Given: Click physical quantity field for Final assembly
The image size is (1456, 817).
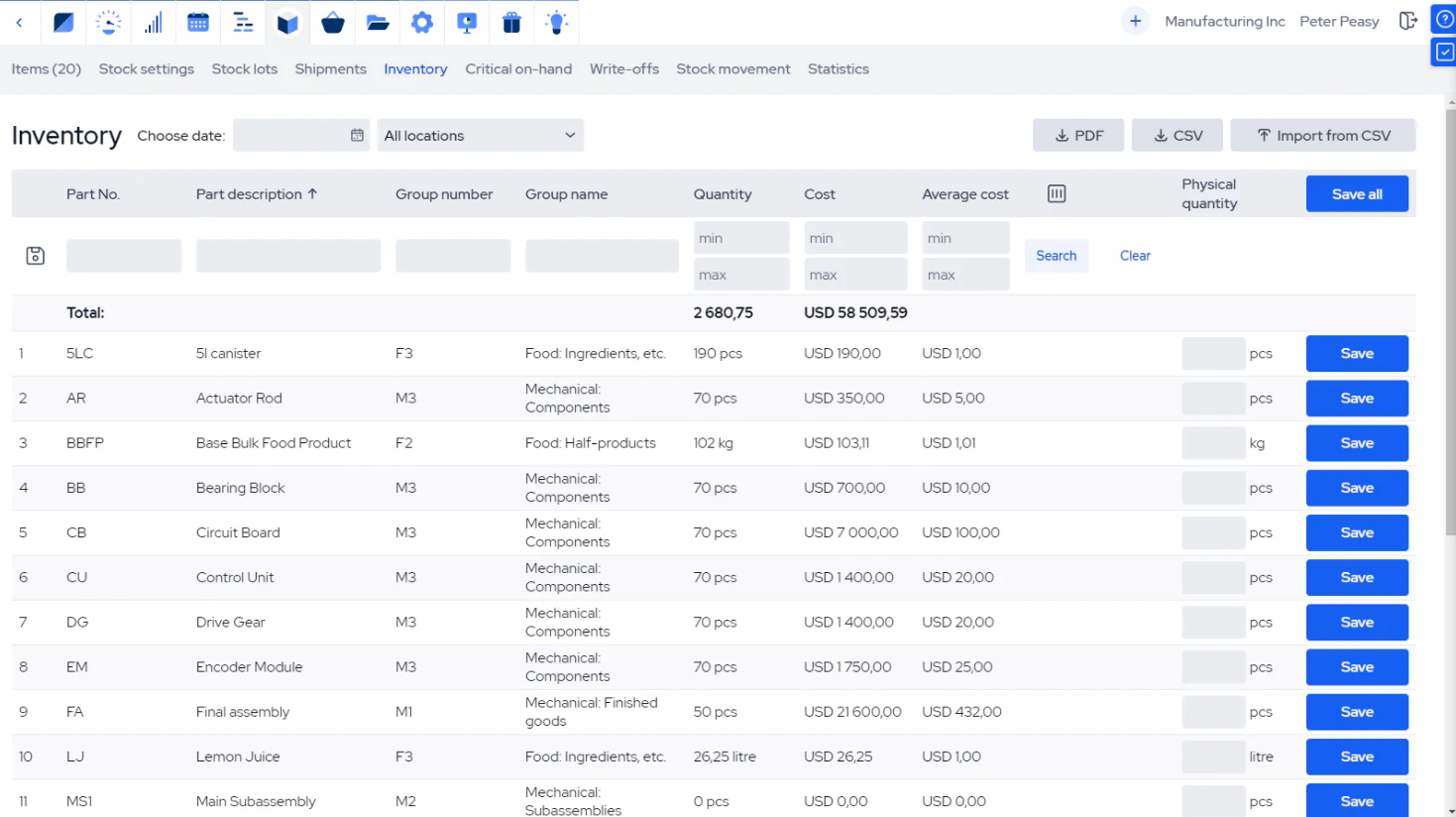Looking at the screenshot, I should point(1213,712).
